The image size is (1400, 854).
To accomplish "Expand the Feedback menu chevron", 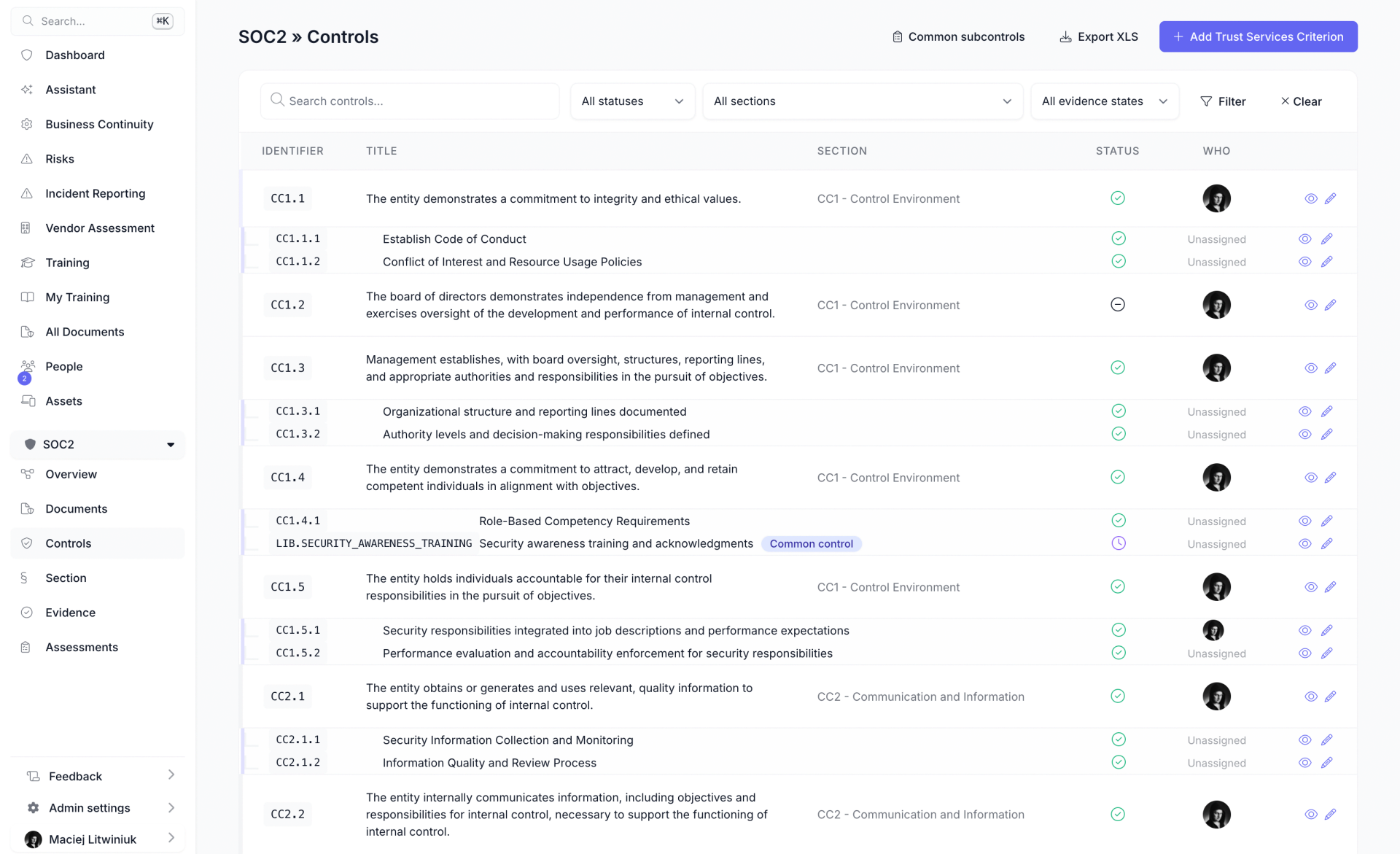I will 171,775.
